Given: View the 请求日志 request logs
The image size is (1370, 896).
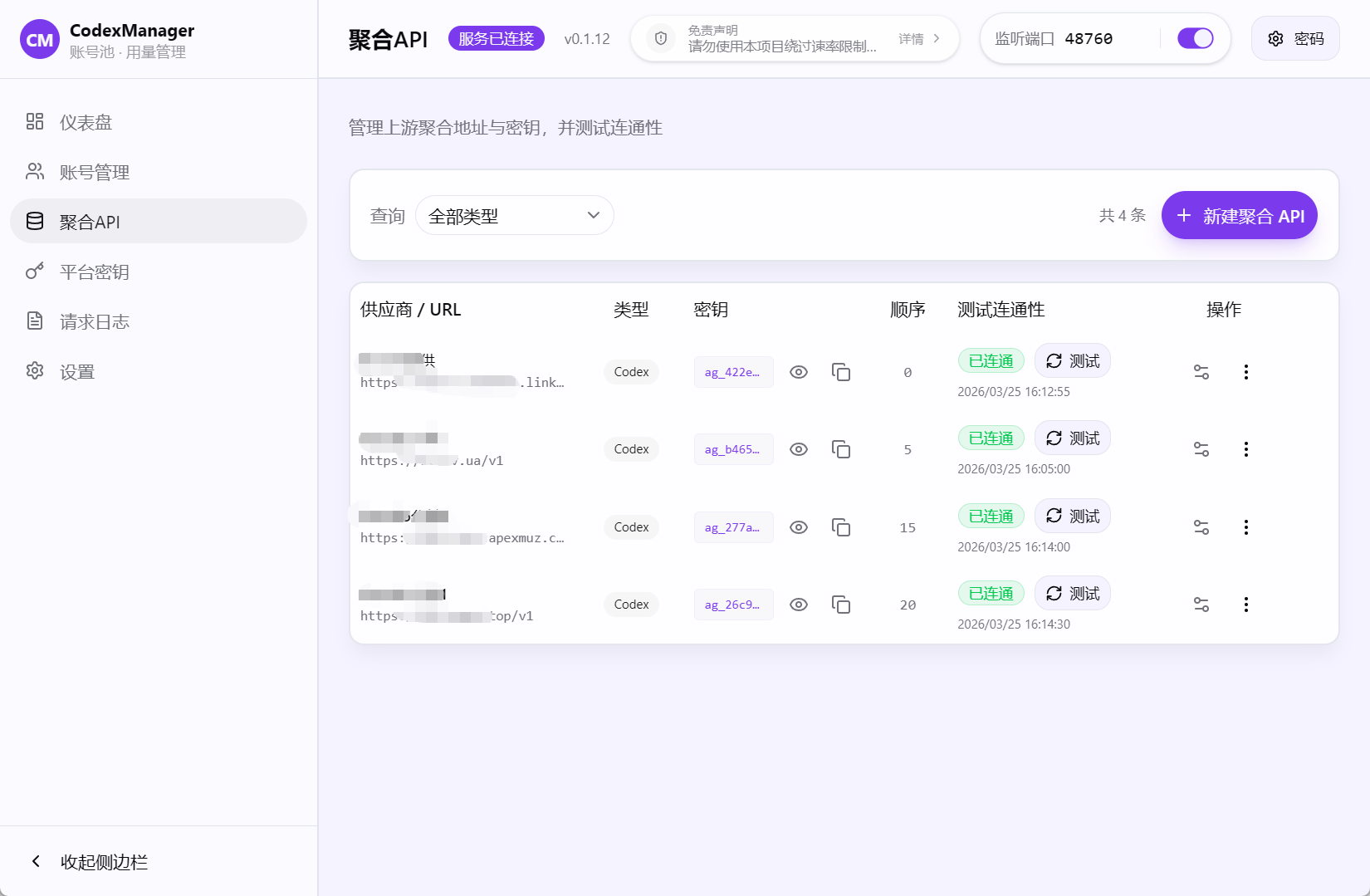Looking at the screenshot, I should click(x=94, y=321).
